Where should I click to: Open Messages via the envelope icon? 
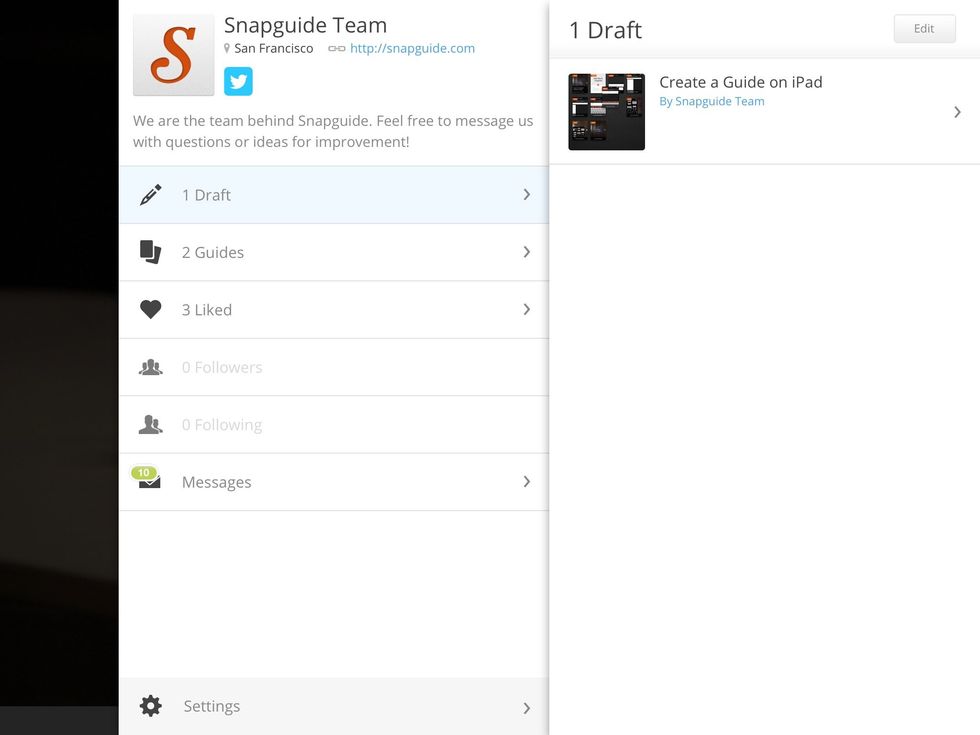tap(149, 482)
